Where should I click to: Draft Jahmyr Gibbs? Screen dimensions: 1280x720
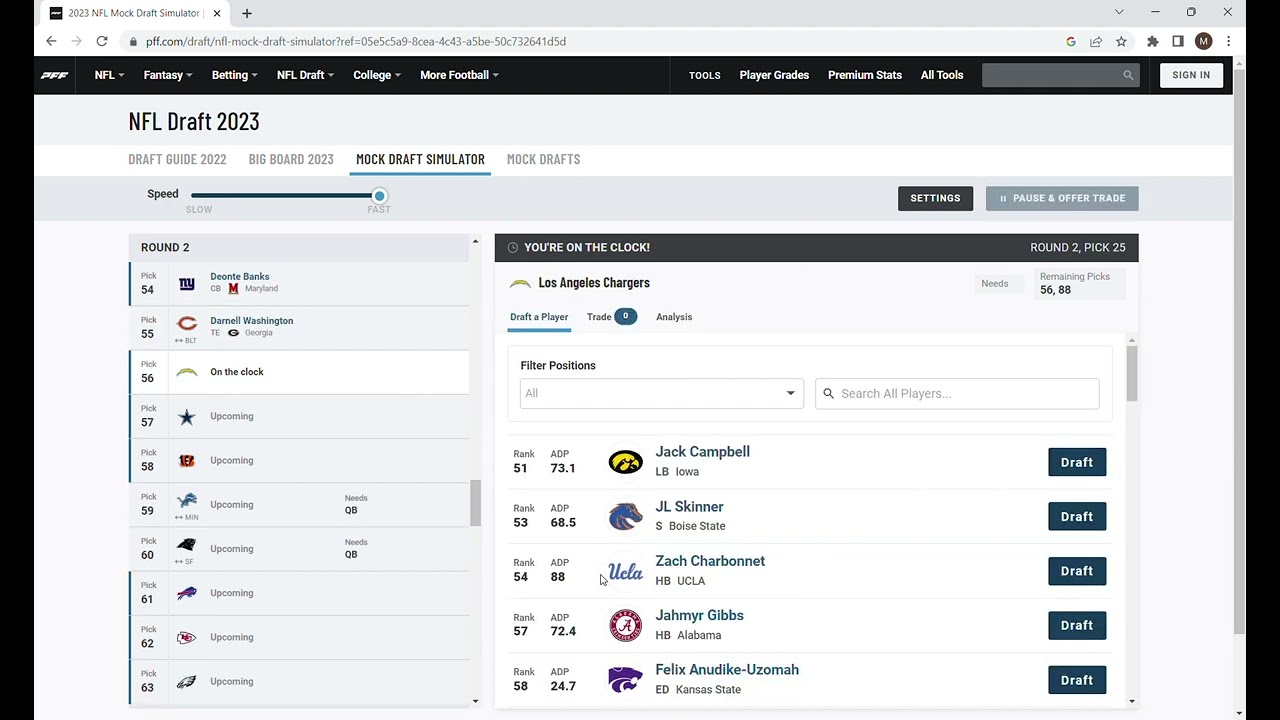pos(1077,625)
